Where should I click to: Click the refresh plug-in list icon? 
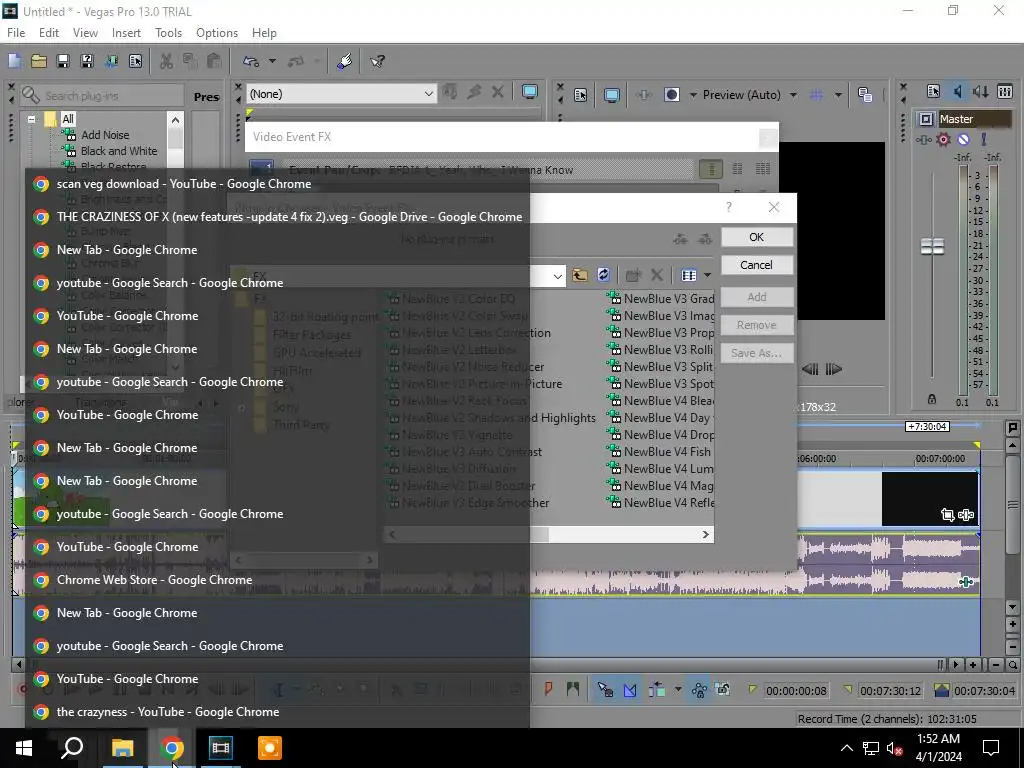tap(603, 275)
